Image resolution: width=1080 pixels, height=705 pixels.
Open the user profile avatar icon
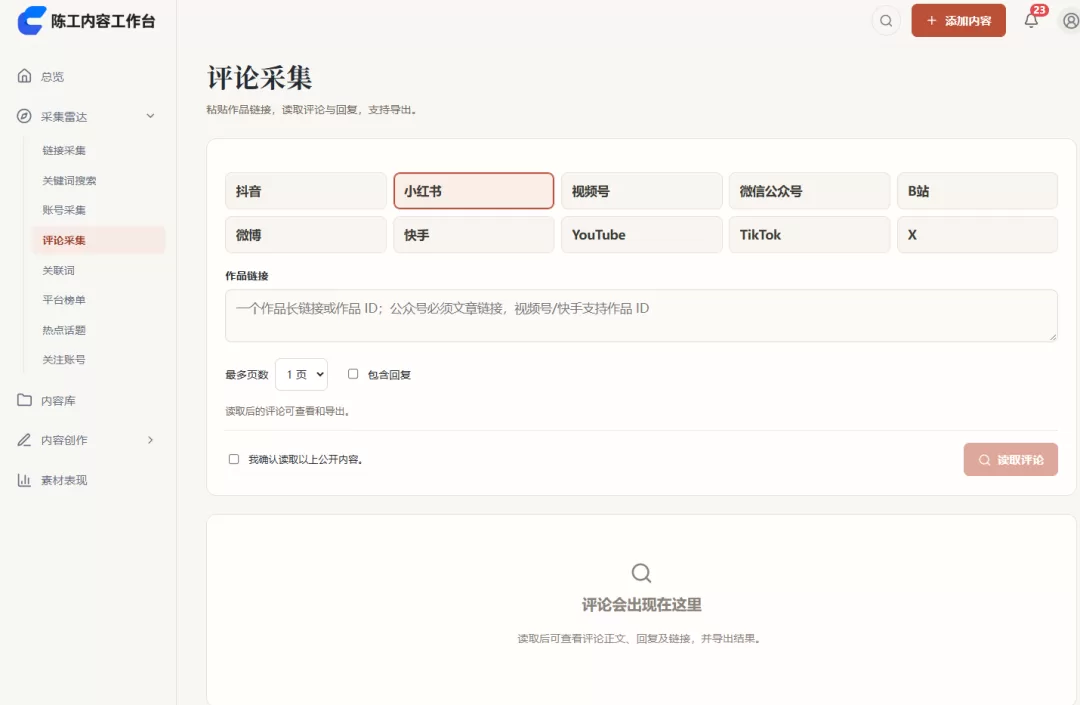pos(1070,21)
